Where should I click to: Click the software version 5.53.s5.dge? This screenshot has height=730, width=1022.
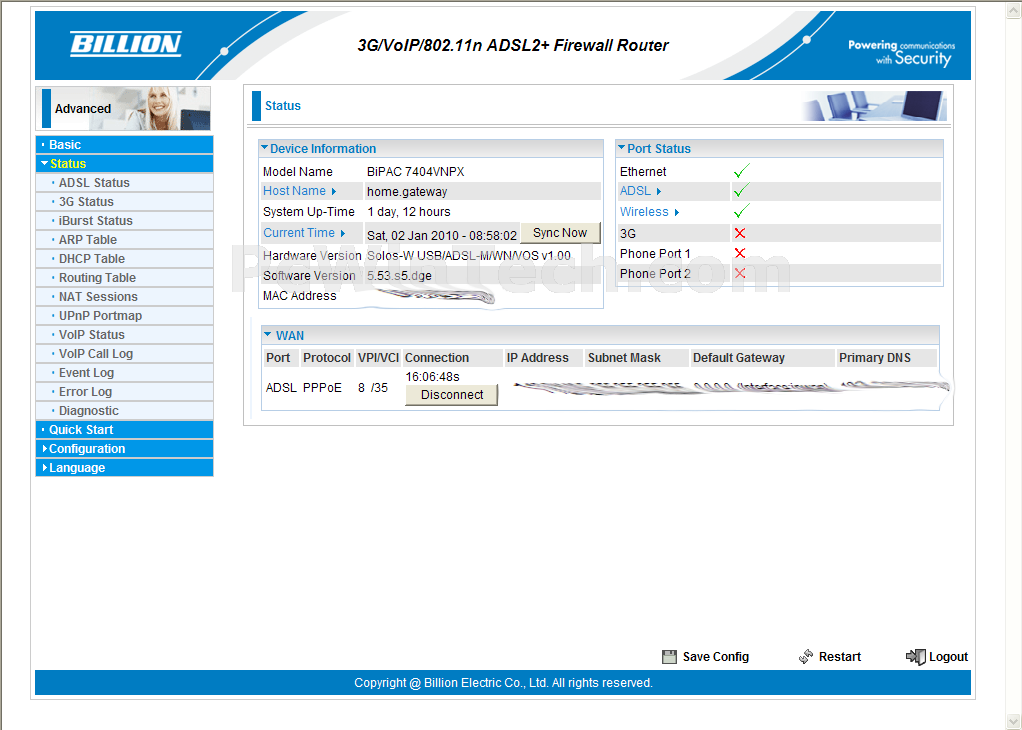pos(399,276)
